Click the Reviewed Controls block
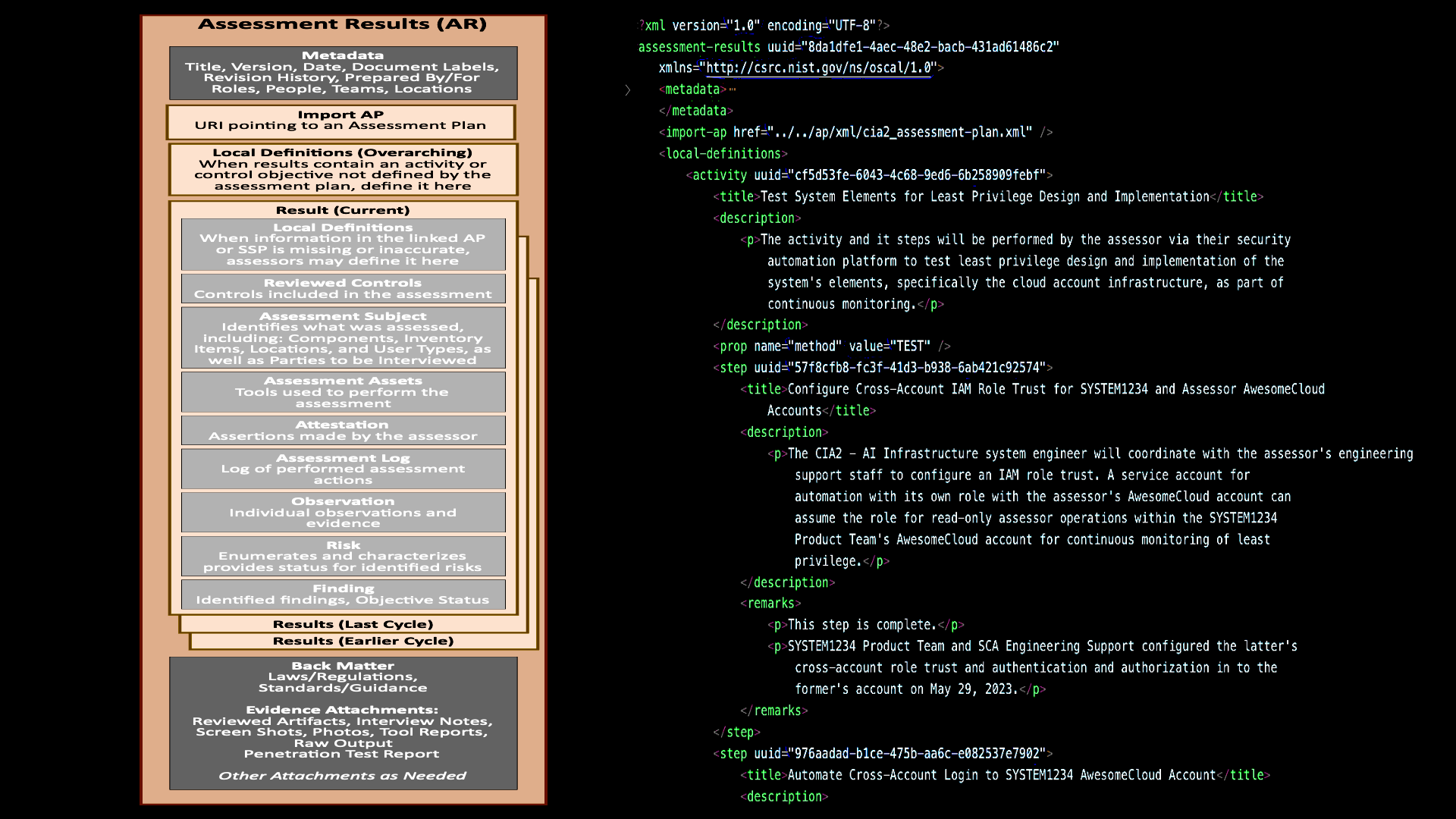The image size is (1456, 819). (x=343, y=289)
